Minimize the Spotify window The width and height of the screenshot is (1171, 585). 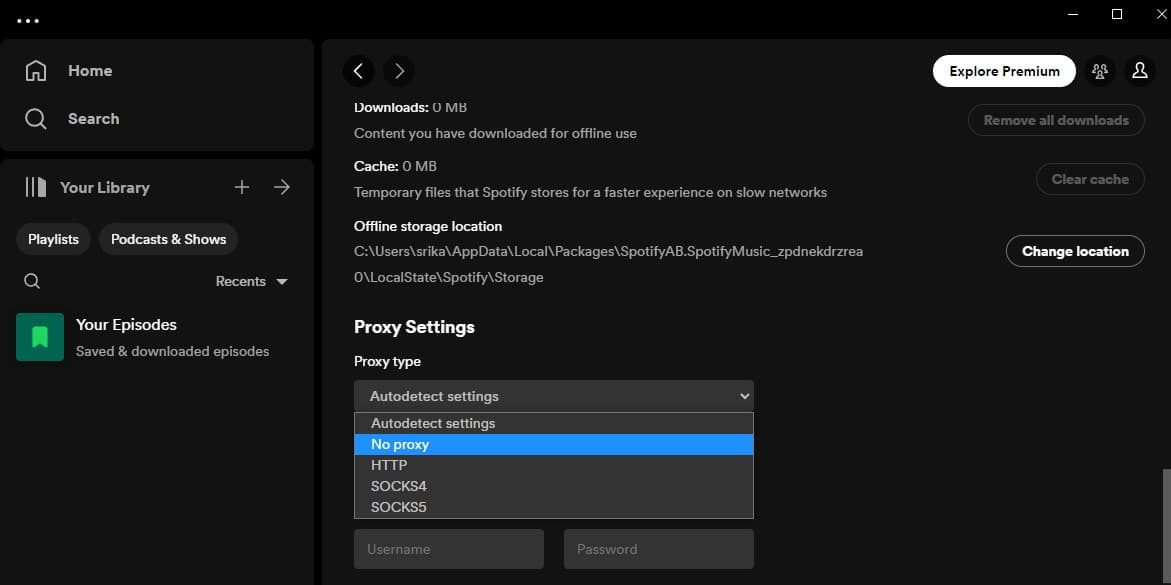coord(1073,14)
